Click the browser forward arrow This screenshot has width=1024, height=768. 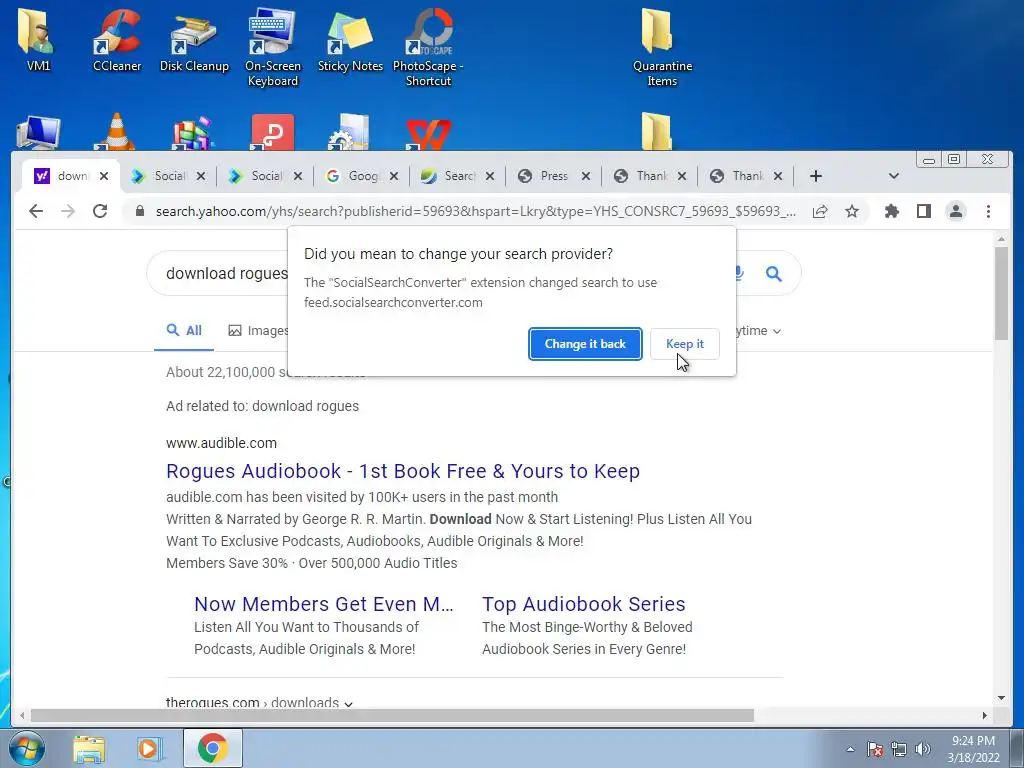click(68, 211)
